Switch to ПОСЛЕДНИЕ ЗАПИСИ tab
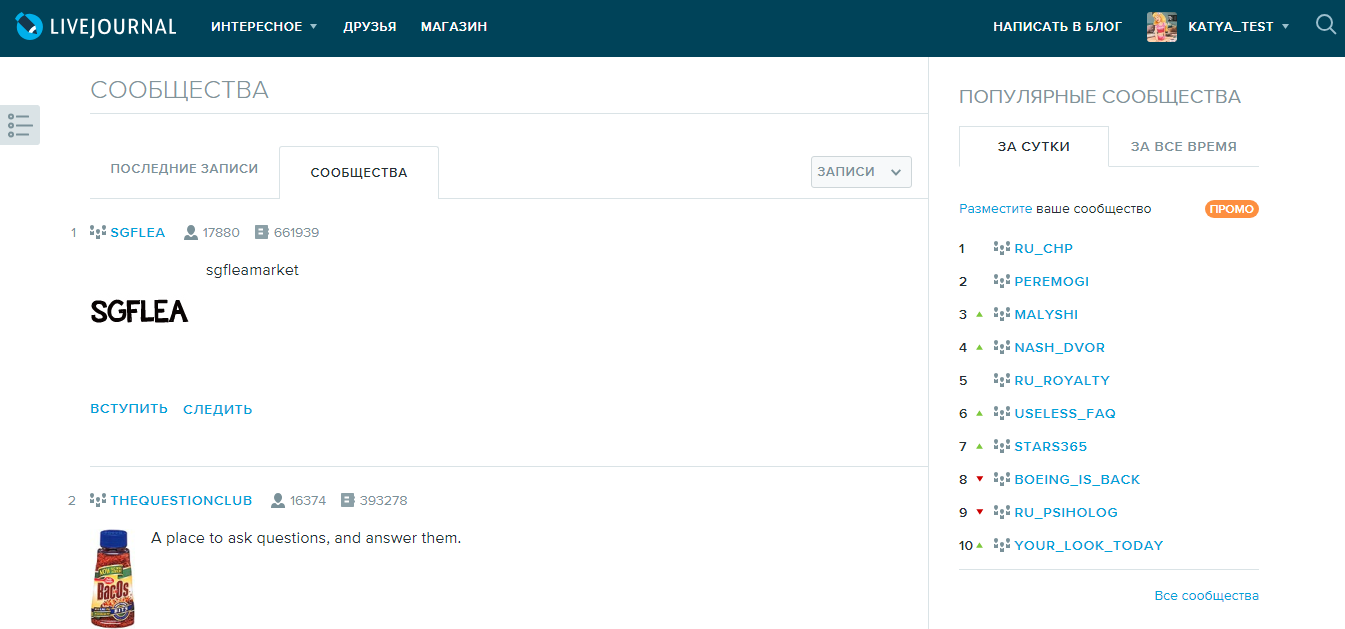This screenshot has width=1345, height=629. (184, 169)
